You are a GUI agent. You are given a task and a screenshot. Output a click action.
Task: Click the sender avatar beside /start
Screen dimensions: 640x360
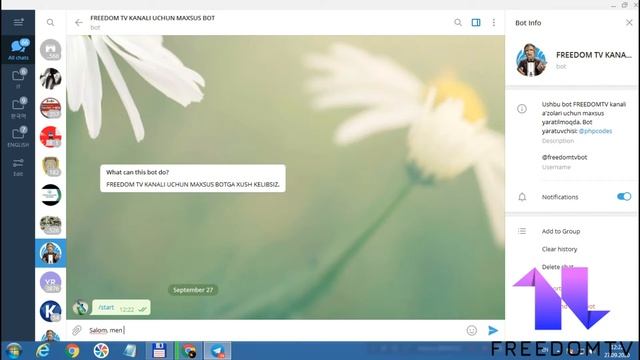[x=80, y=307]
